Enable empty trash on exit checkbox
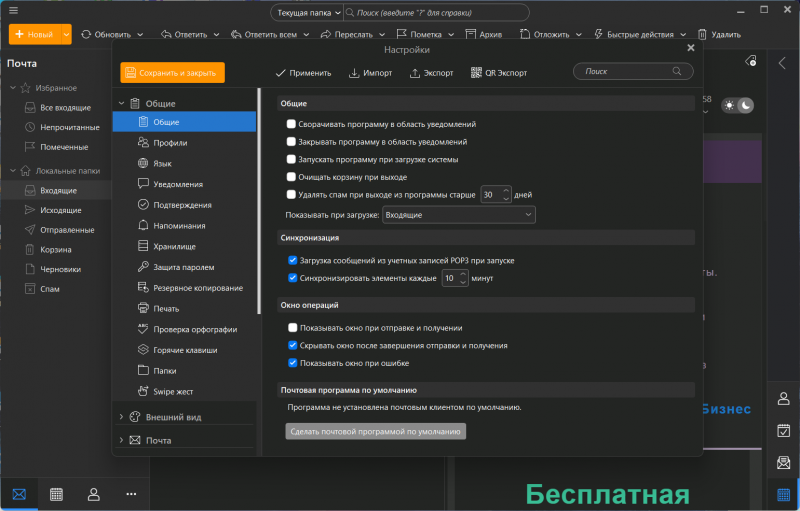800x511 pixels. (x=291, y=177)
